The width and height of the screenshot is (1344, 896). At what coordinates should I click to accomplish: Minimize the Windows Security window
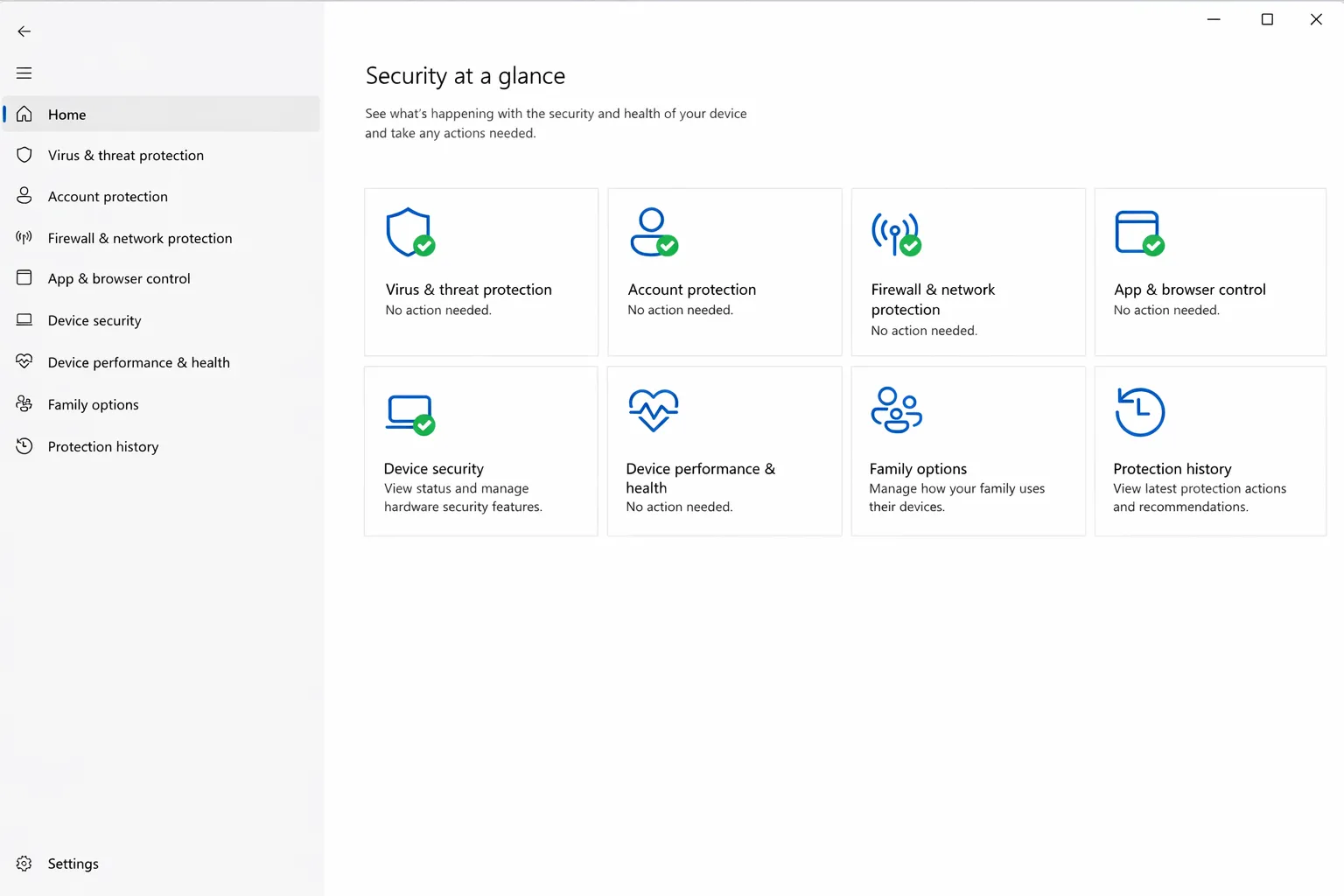(1214, 19)
